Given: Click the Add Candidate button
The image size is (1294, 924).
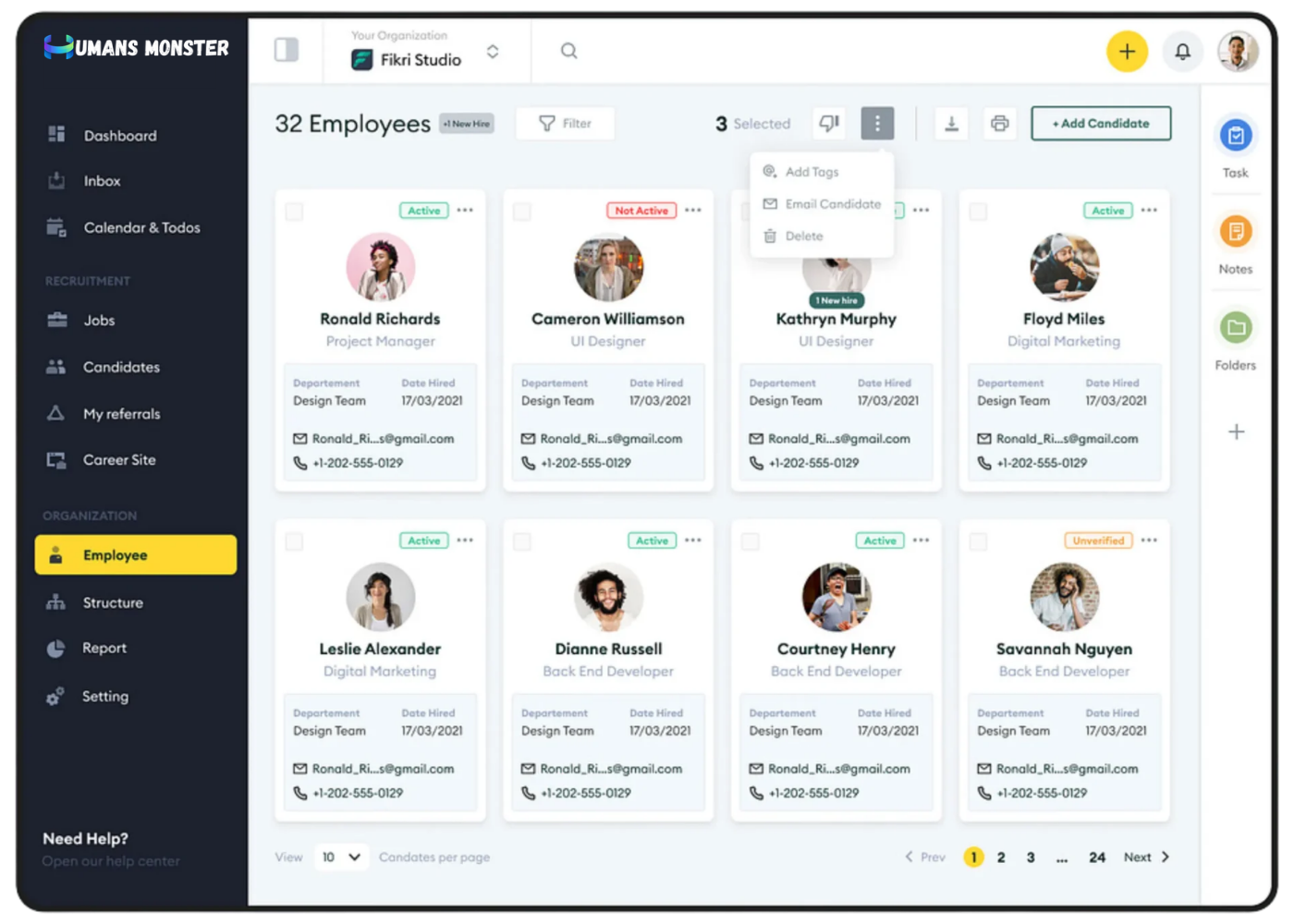Looking at the screenshot, I should pyautogui.click(x=1101, y=124).
